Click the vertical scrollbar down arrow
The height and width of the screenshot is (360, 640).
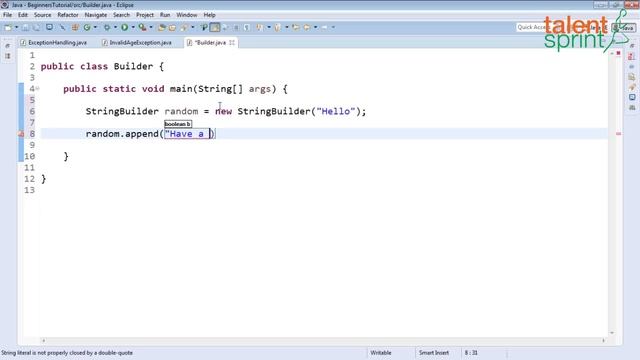point(611,333)
